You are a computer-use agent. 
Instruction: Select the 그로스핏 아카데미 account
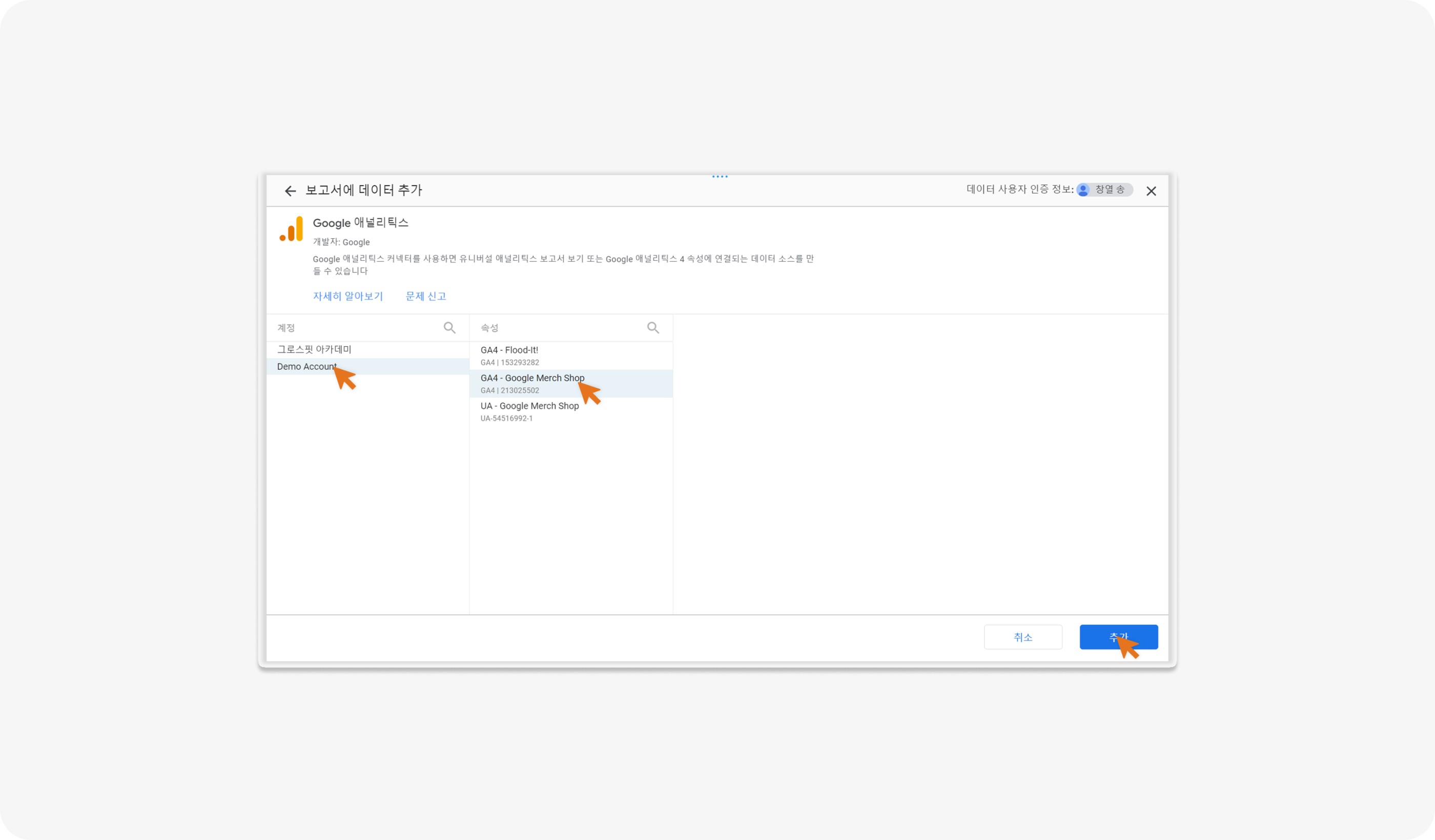368,349
